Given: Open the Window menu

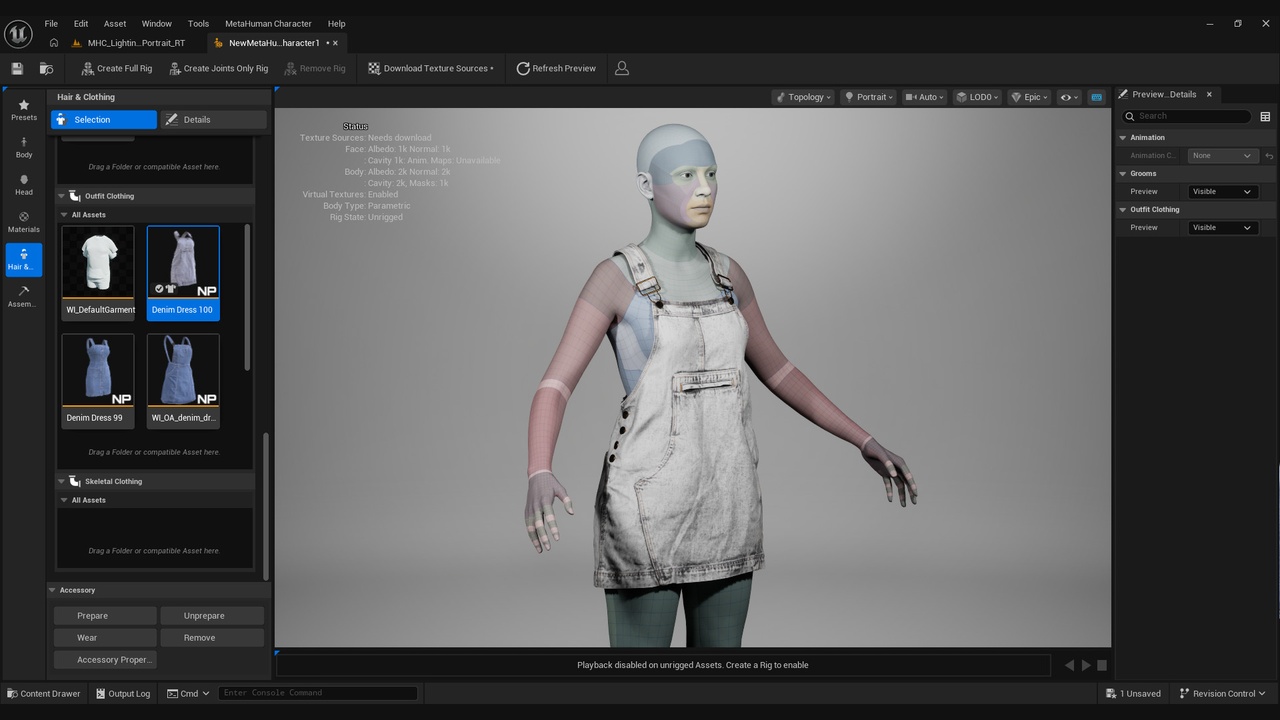Looking at the screenshot, I should pyautogui.click(x=156, y=23).
